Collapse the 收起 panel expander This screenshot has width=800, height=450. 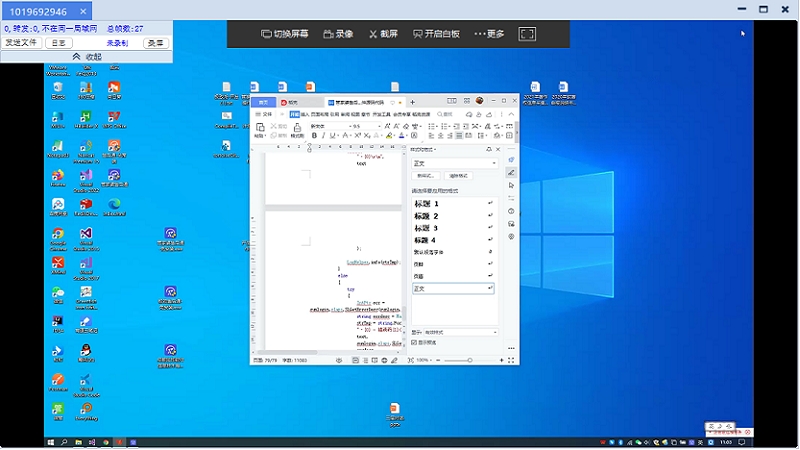pyautogui.click(x=85, y=57)
